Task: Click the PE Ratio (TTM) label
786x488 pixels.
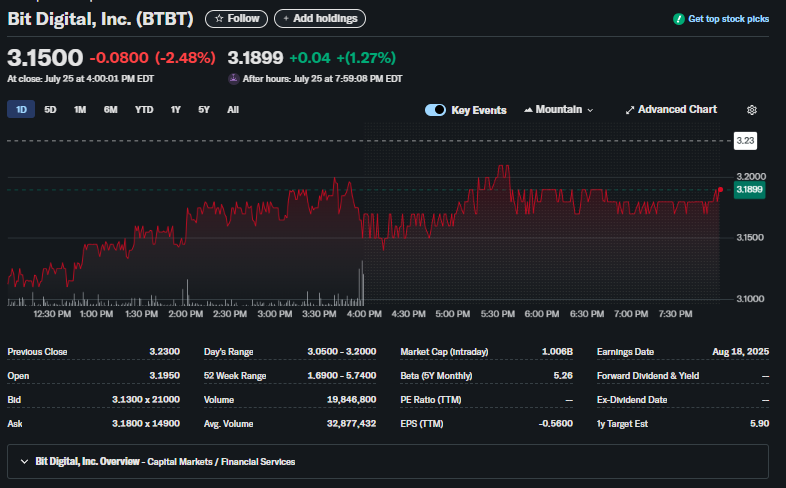Action: pos(431,400)
